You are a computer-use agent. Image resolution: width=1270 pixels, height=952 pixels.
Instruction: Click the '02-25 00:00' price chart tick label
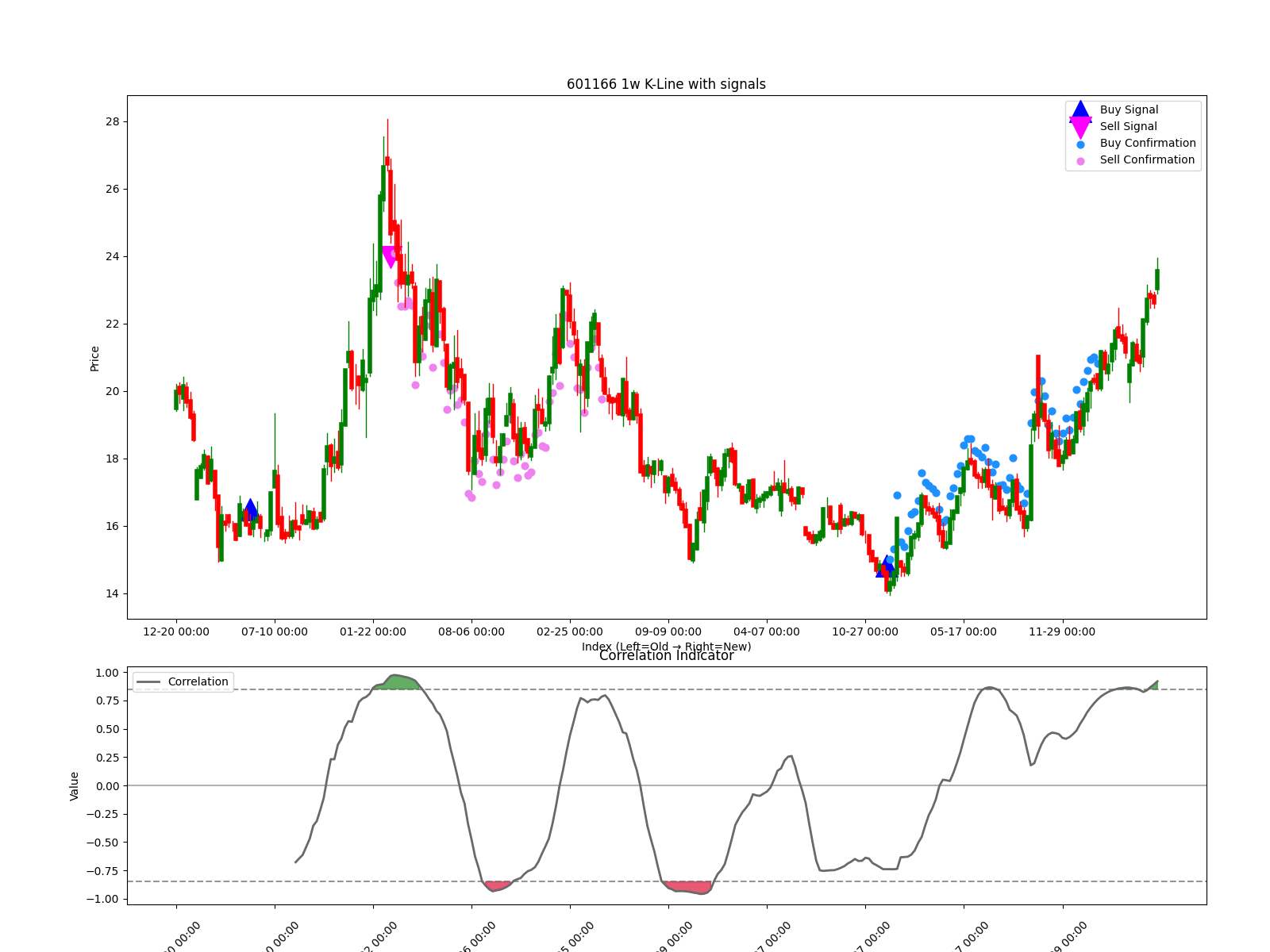[x=570, y=631]
